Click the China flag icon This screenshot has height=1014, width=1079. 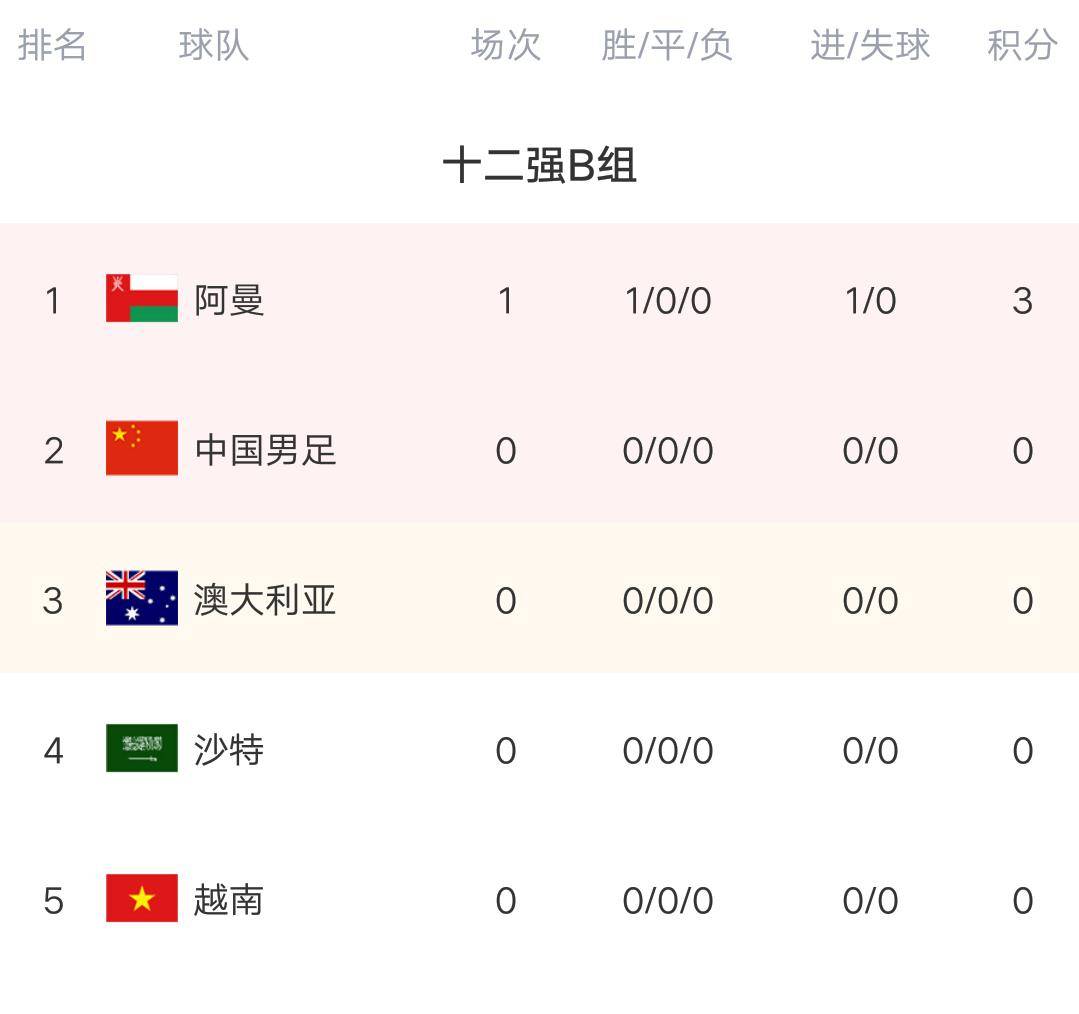coord(142,448)
